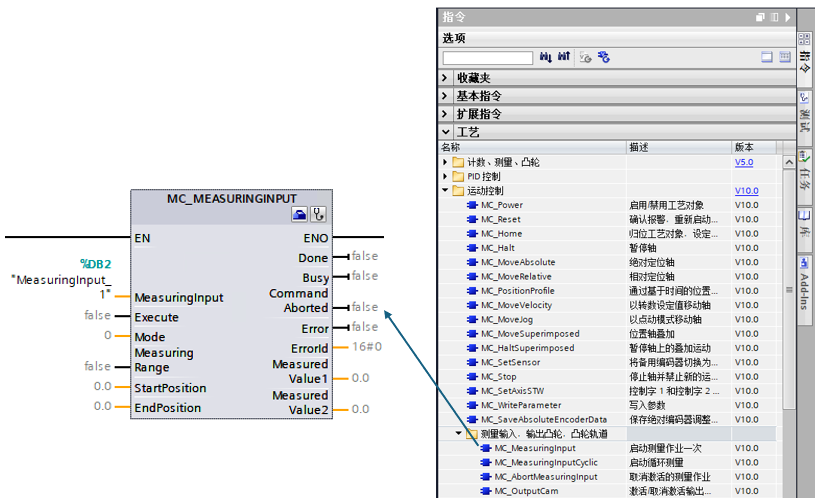Click the 计数、测量、凸轮 folder icon

[458, 162]
